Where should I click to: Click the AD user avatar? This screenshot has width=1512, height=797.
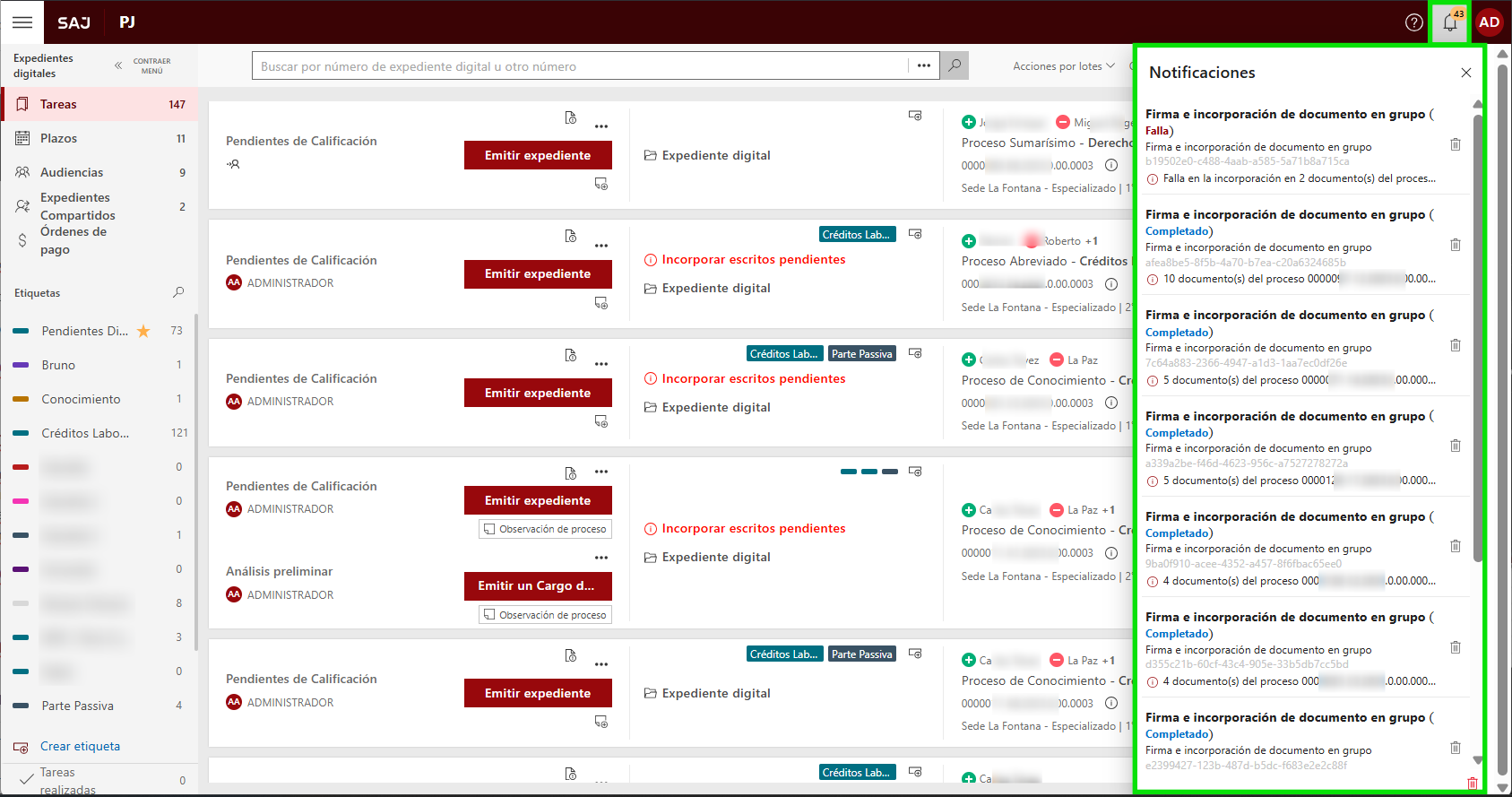click(1489, 22)
